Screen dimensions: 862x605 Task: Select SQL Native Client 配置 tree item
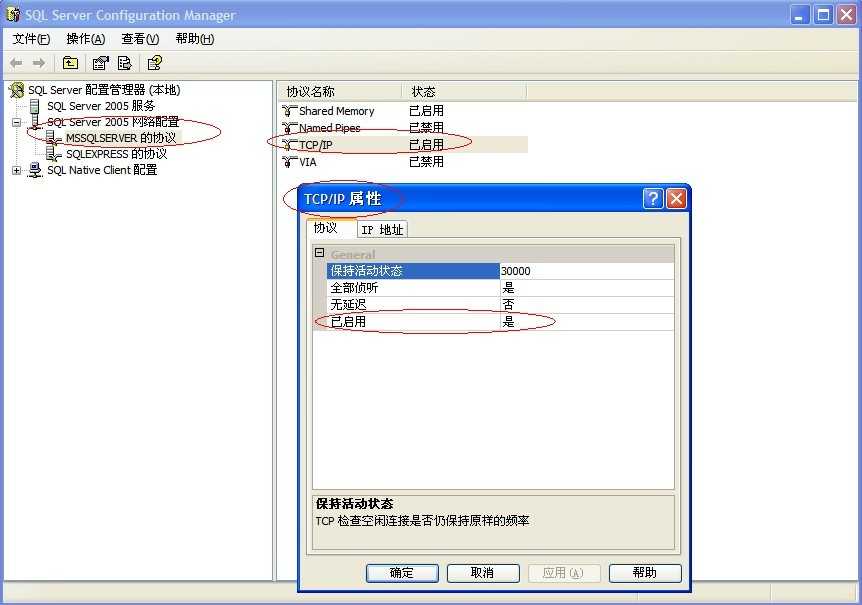[x=102, y=170]
